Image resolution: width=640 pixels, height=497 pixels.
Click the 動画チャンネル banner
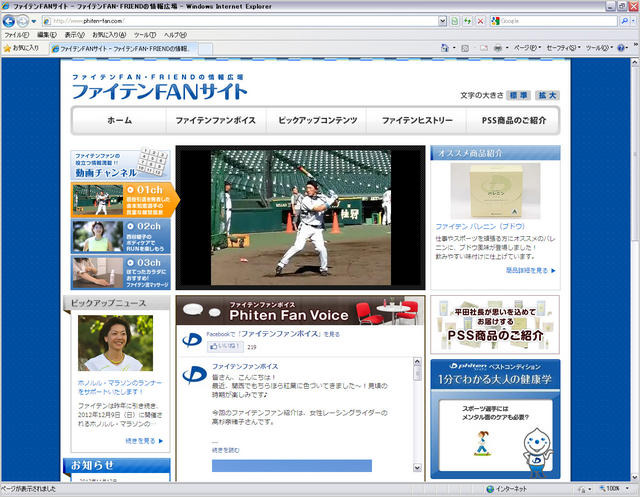[120, 164]
